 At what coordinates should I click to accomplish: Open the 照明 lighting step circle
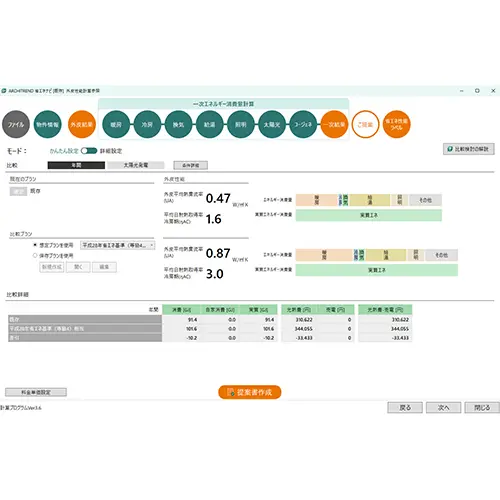pyautogui.click(x=241, y=124)
